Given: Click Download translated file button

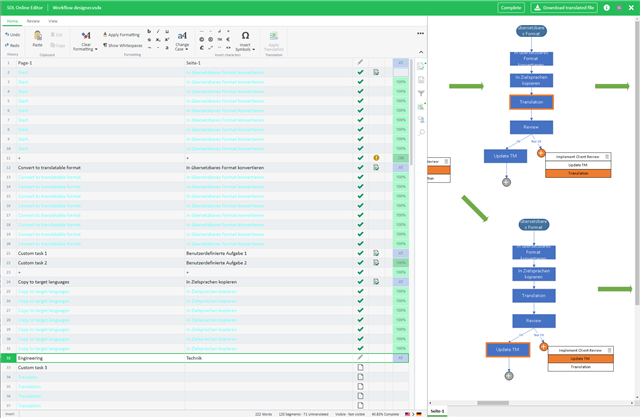Looking at the screenshot, I should [563, 7].
